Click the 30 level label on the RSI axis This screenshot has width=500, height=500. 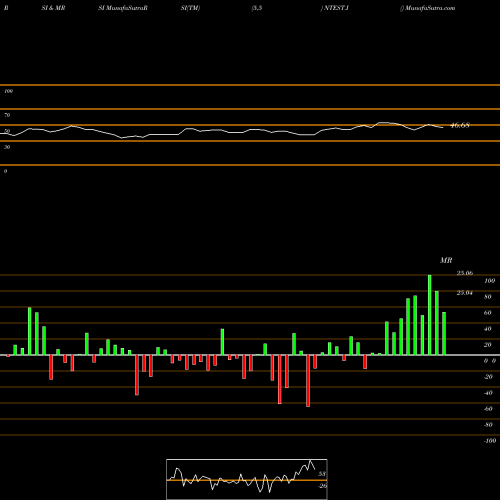tap(7, 147)
